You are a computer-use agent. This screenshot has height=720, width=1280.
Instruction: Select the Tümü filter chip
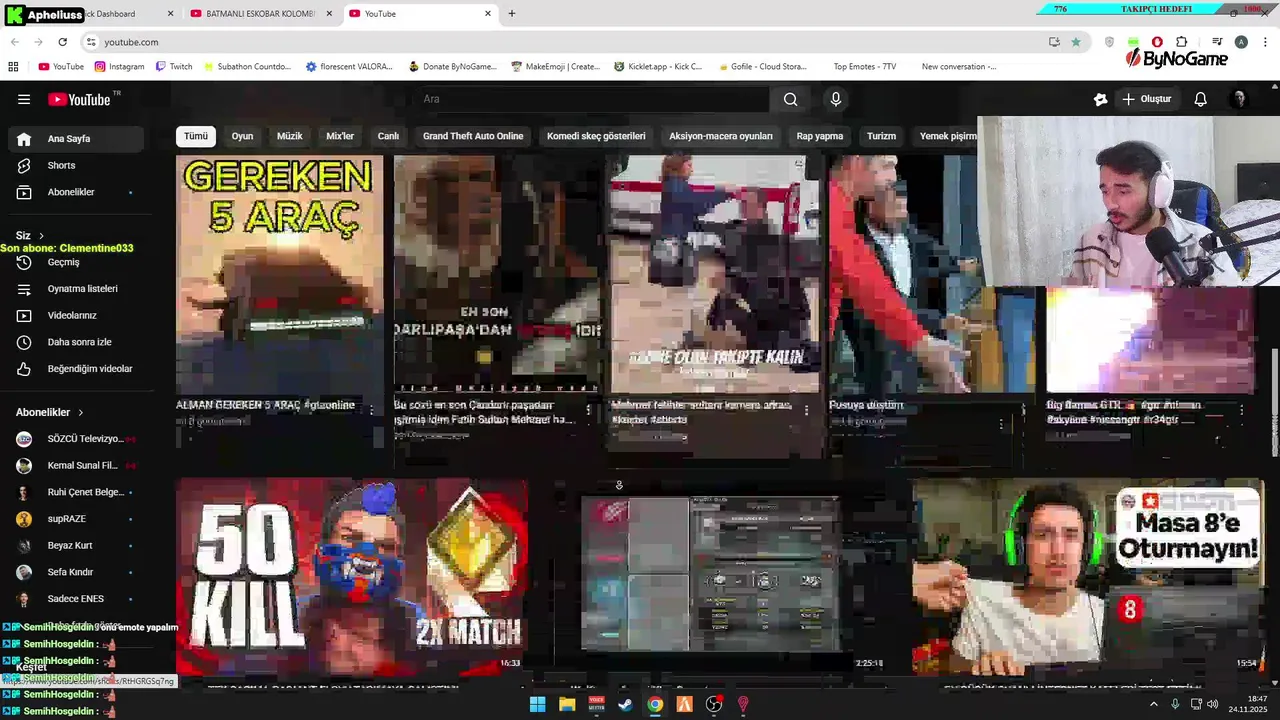[196, 136]
